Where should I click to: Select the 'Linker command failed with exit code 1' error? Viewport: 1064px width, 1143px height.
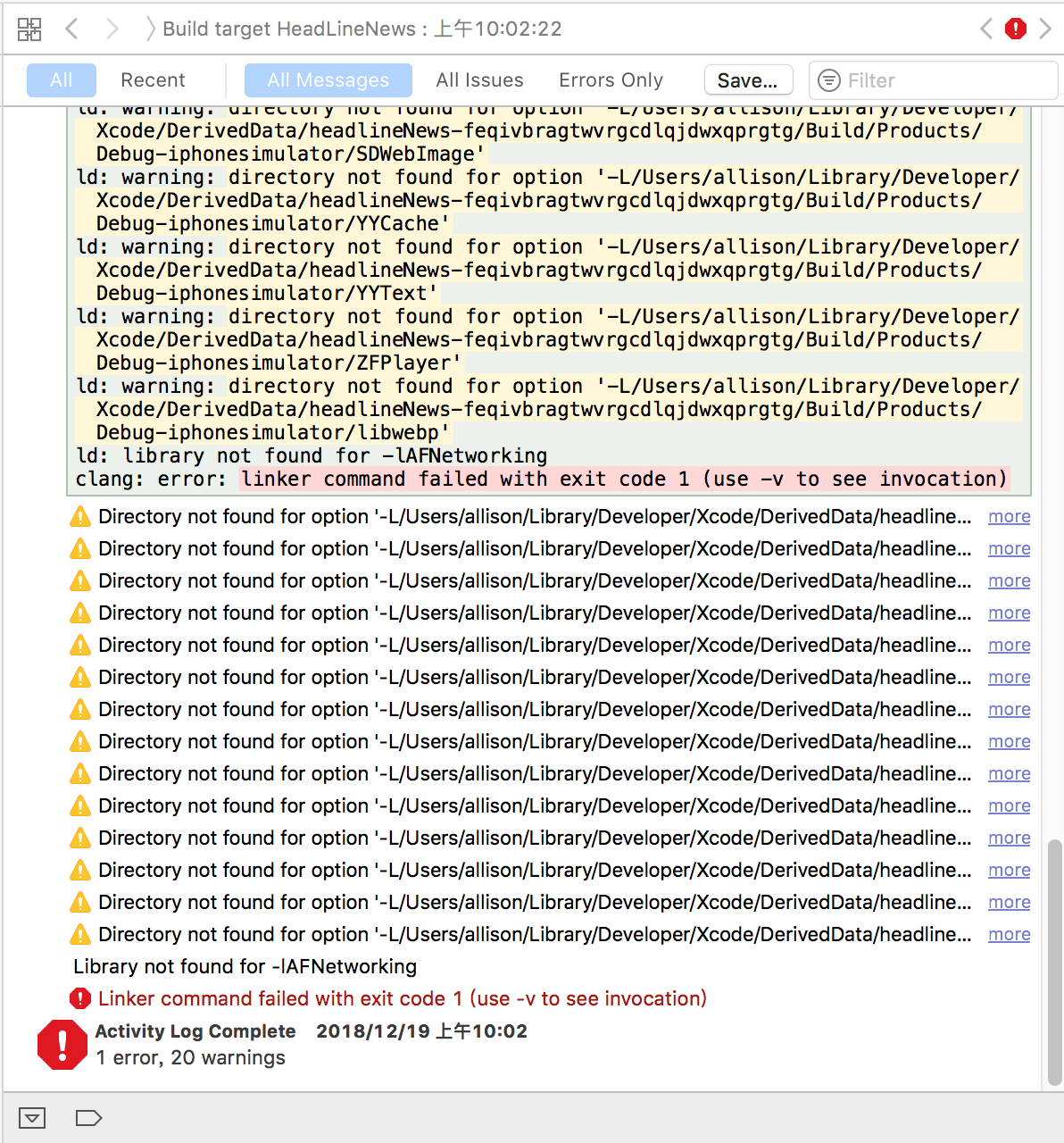403,999
